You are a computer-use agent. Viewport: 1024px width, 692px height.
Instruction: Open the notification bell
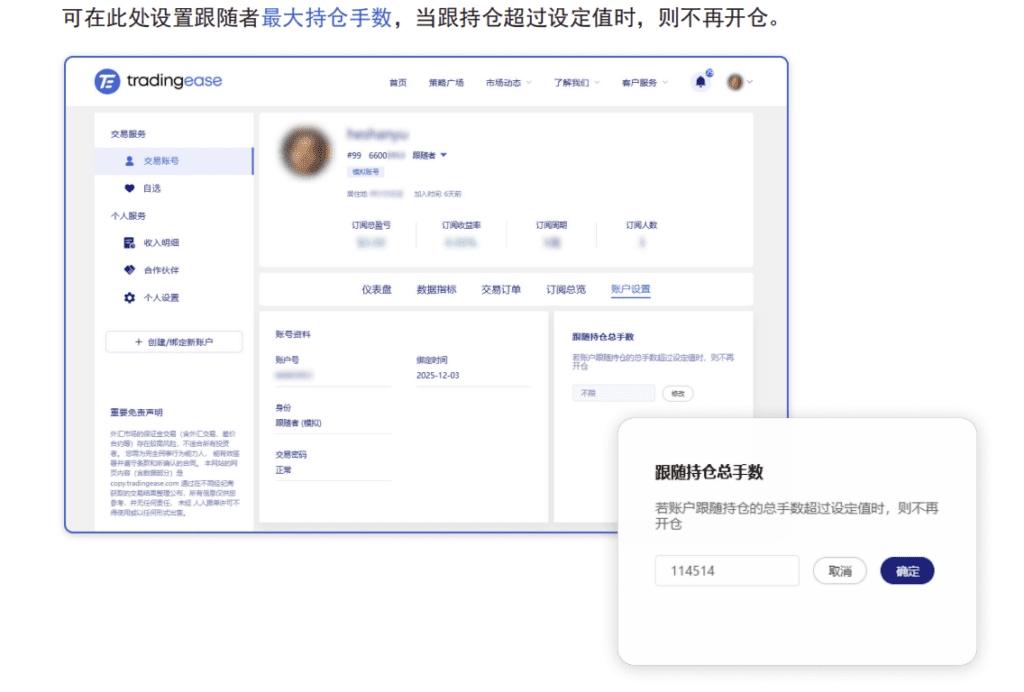coord(700,82)
